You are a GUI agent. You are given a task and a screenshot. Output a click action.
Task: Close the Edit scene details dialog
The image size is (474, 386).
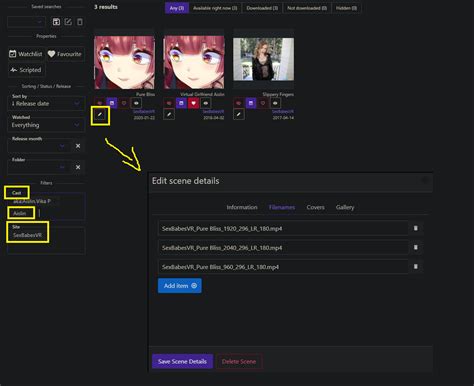[424, 180]
